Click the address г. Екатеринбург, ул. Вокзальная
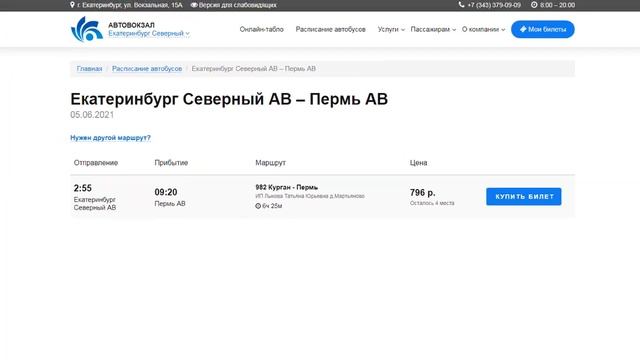The width and height of the screenshot is (640, 360). 130,5
